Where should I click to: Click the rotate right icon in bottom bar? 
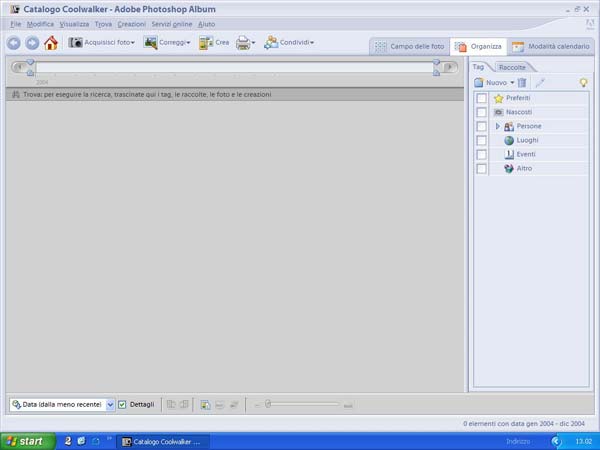click(184, 404)
